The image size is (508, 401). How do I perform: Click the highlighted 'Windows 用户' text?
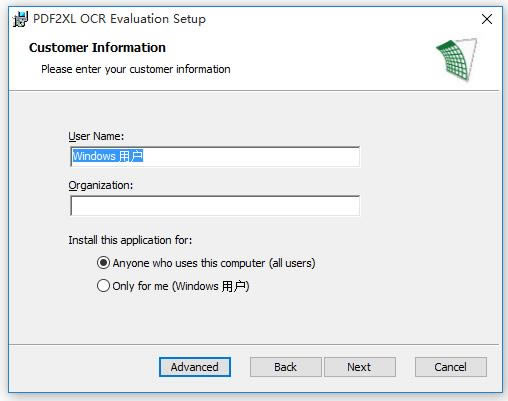pos(108,156)
